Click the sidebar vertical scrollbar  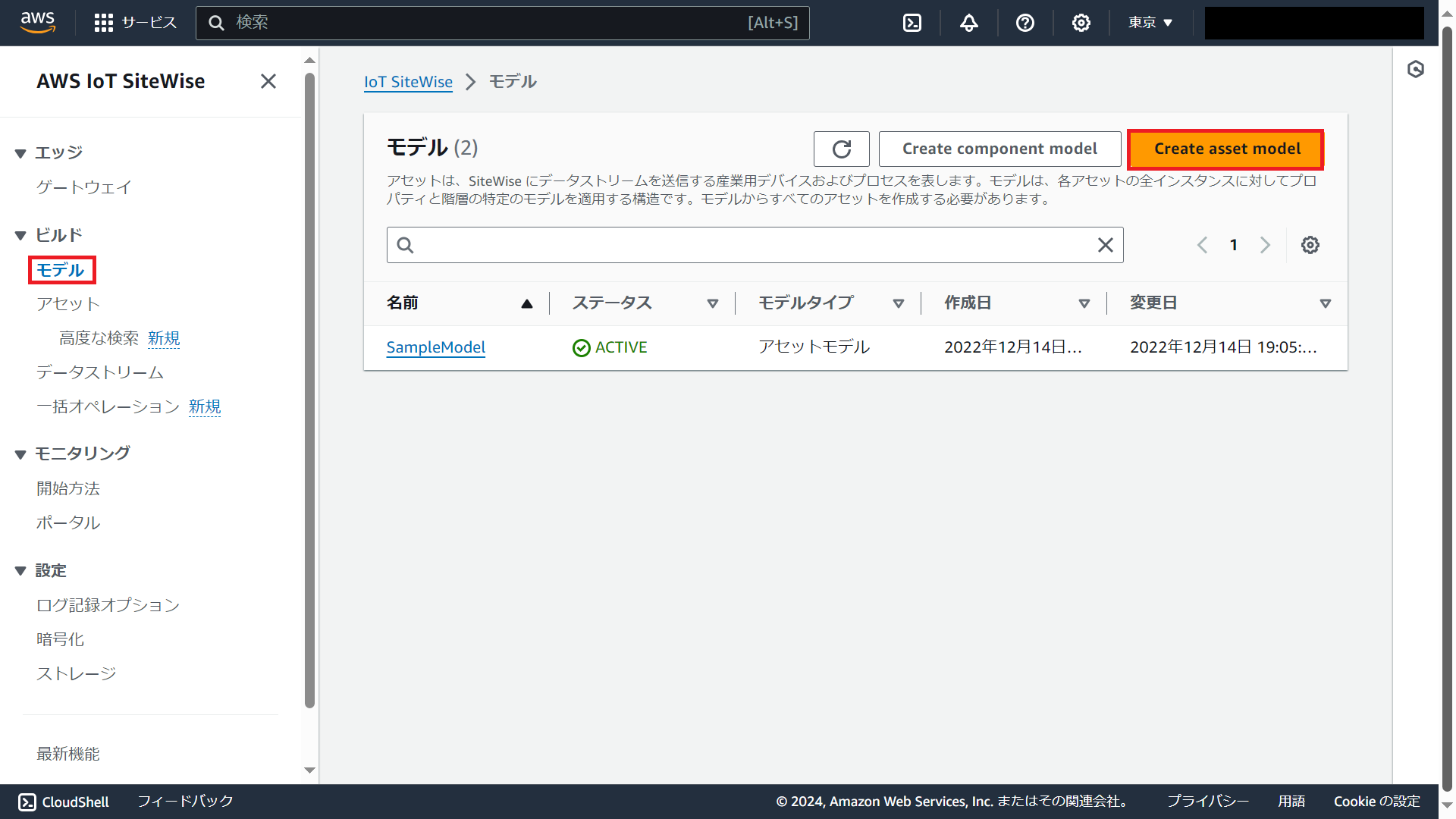pos(309,379)
